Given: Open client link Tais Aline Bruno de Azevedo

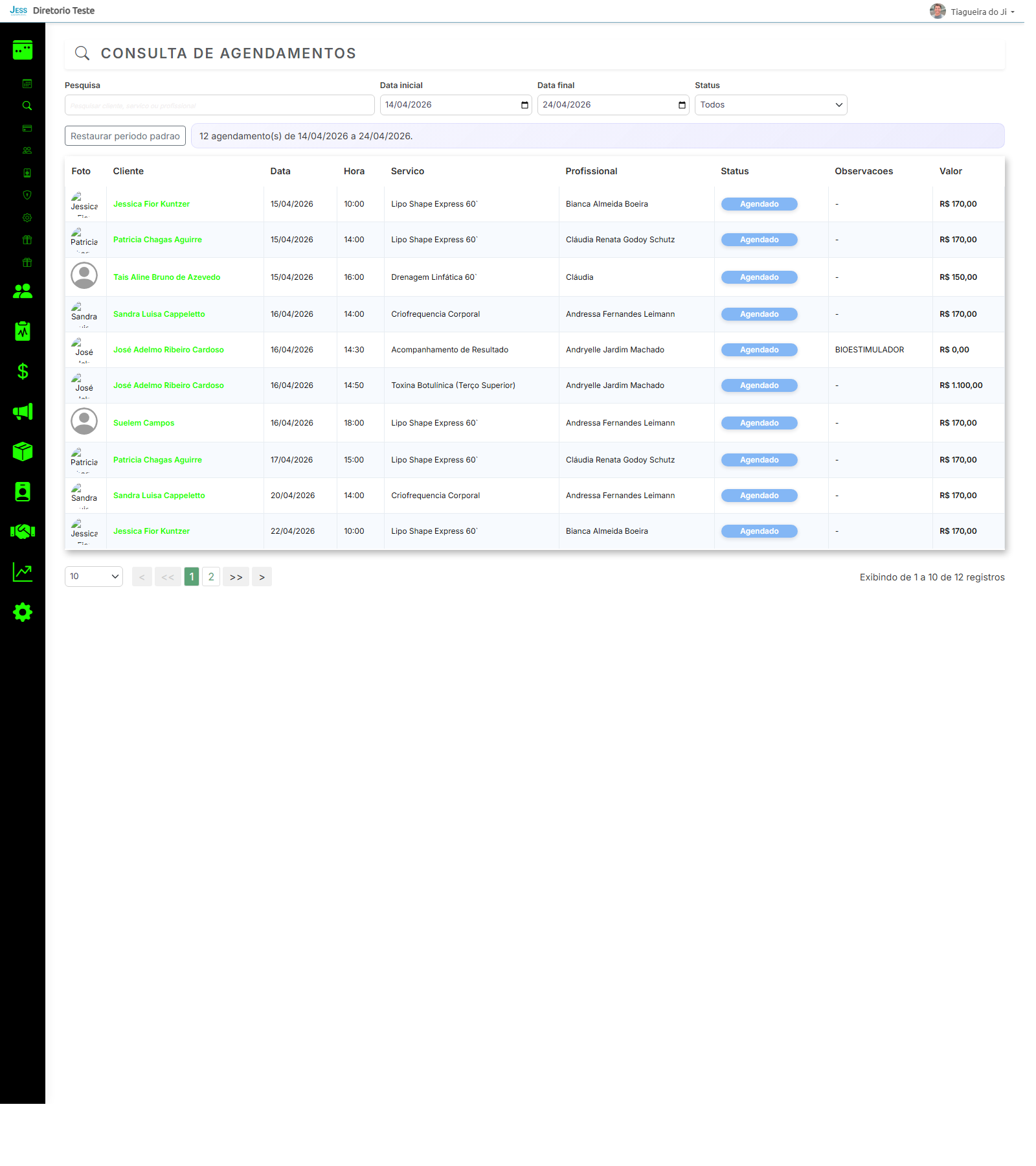Looking at the screenshot, I should click(166, 277).
